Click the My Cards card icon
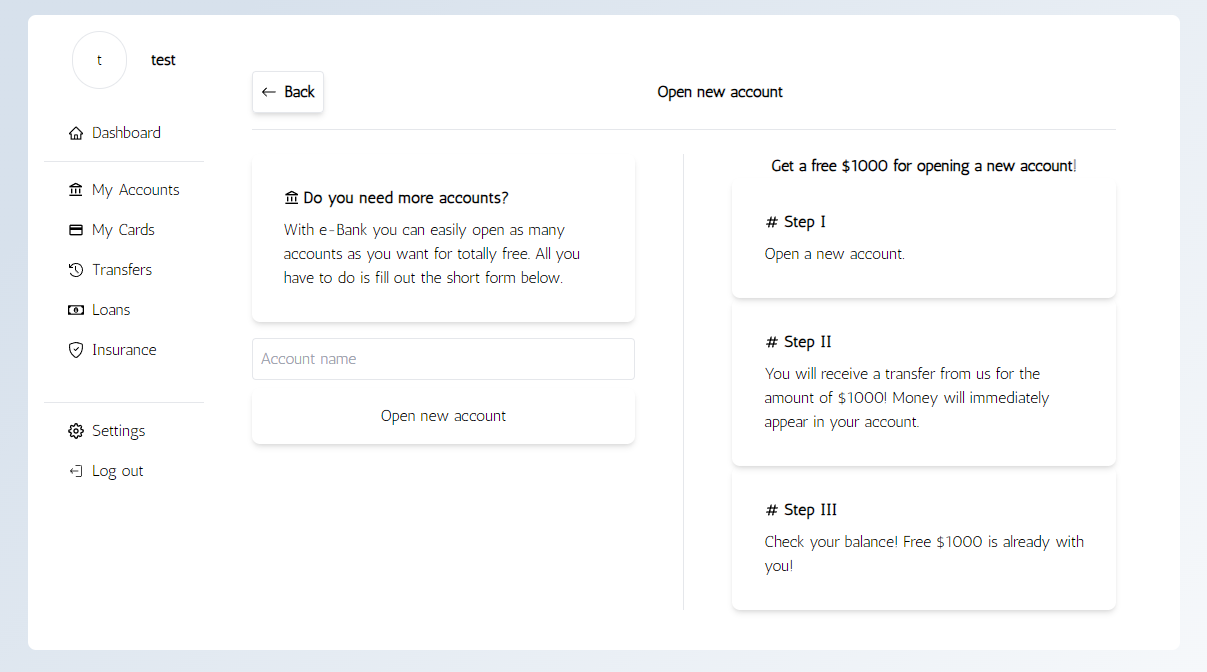The height and width of the screenshot is (672, 1207). pos(75,229)
